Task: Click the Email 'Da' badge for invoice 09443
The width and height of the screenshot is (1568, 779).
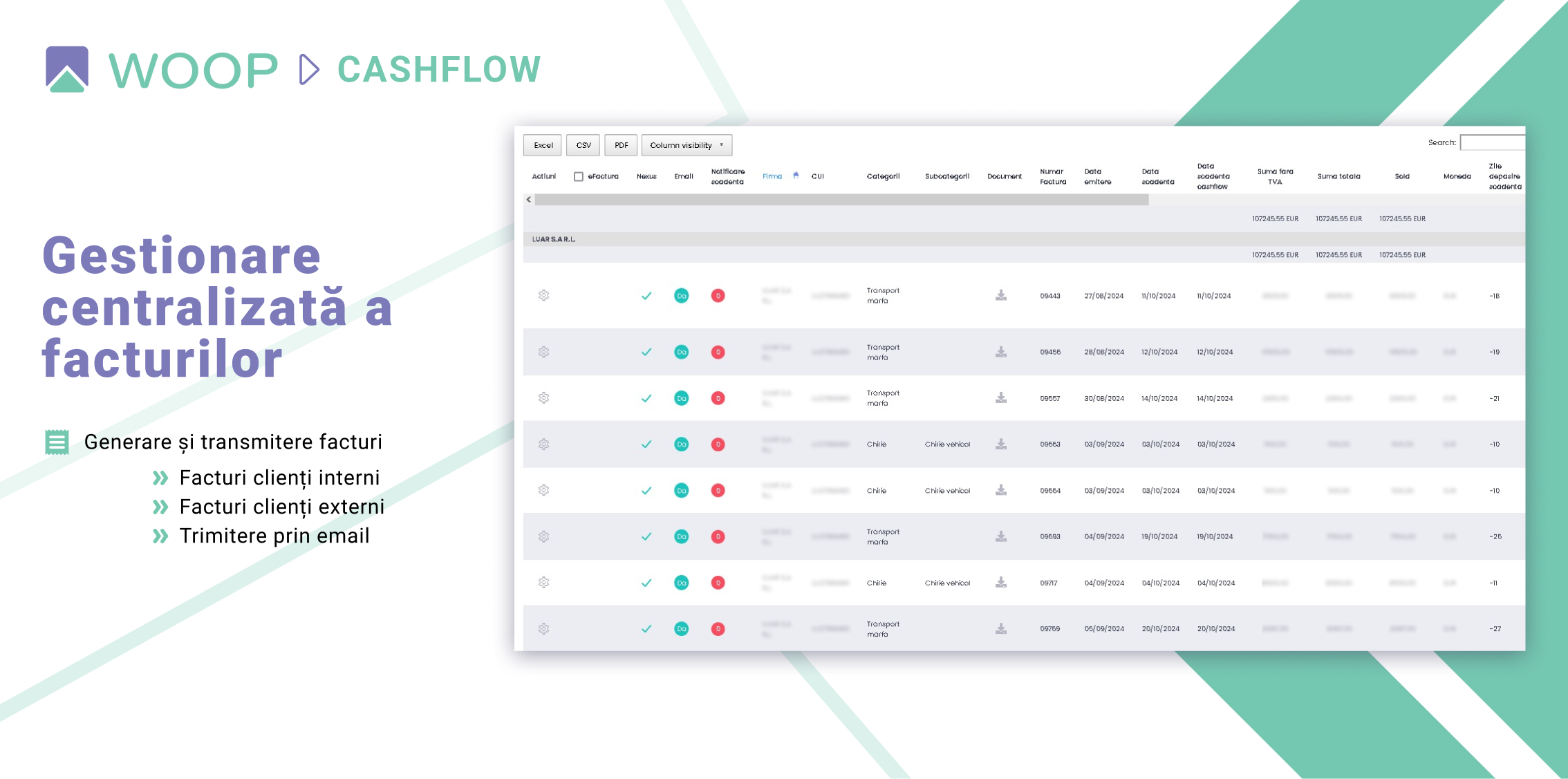Action: tap(681, 296)
